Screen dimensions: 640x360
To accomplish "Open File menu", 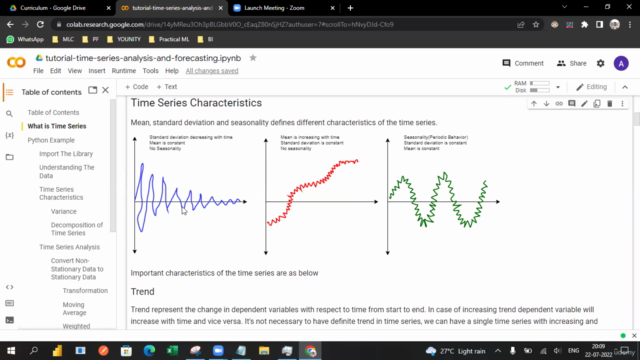I will 38,71.
